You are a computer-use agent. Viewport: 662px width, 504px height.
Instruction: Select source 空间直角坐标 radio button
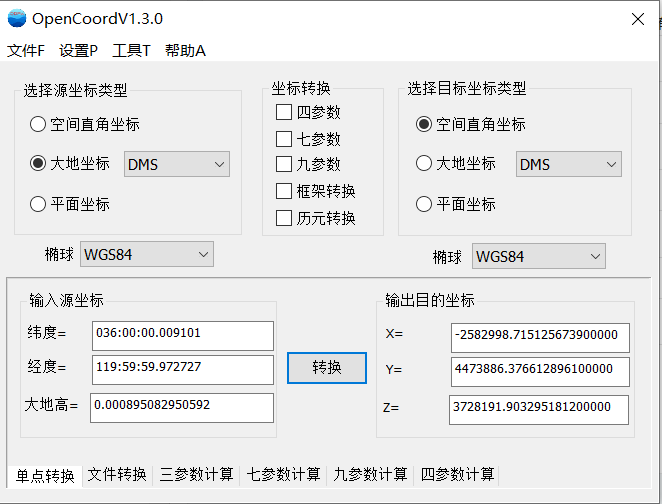click(x=38, y=125)
